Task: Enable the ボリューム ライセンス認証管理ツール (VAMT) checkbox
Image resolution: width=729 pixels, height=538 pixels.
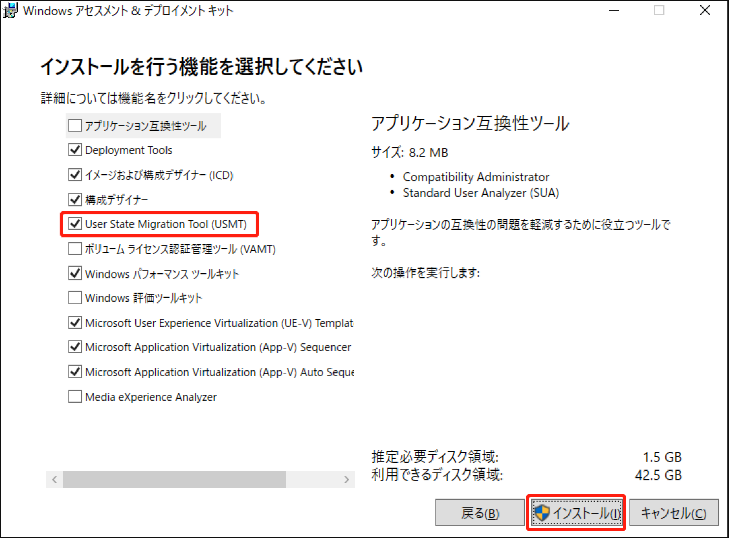Action: tap(75, 249)
